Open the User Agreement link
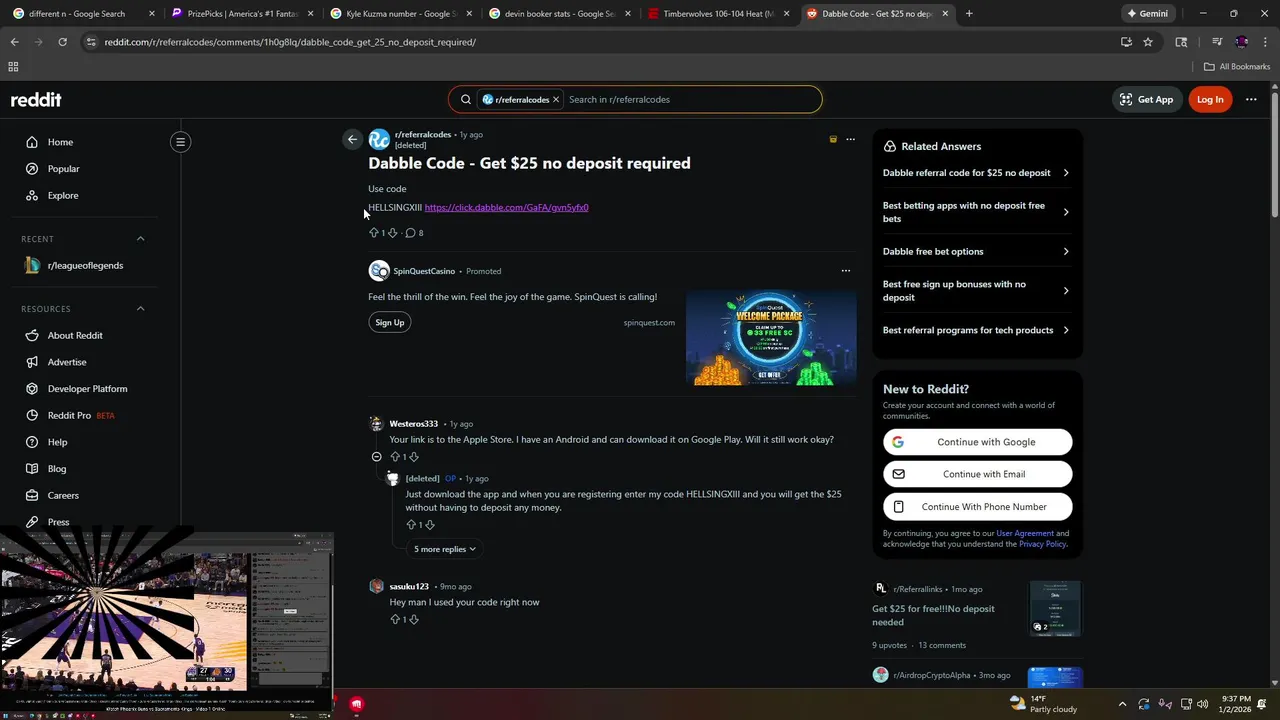Viewport: 1280px width, 720px height. click(x=1025, y=534)
